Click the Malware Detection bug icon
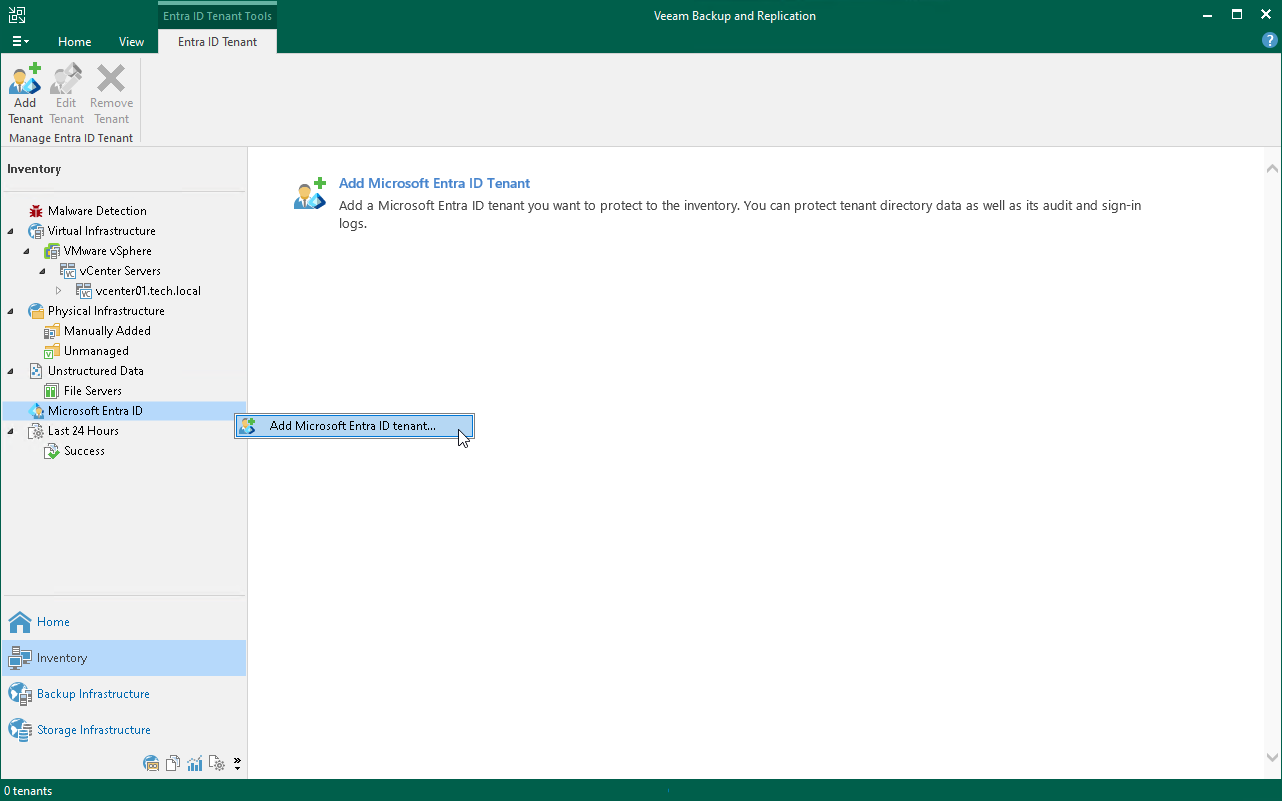Image resolution: width=1282 pixels, height=801 pixels. pyautogui.click(x=36, y=211)
